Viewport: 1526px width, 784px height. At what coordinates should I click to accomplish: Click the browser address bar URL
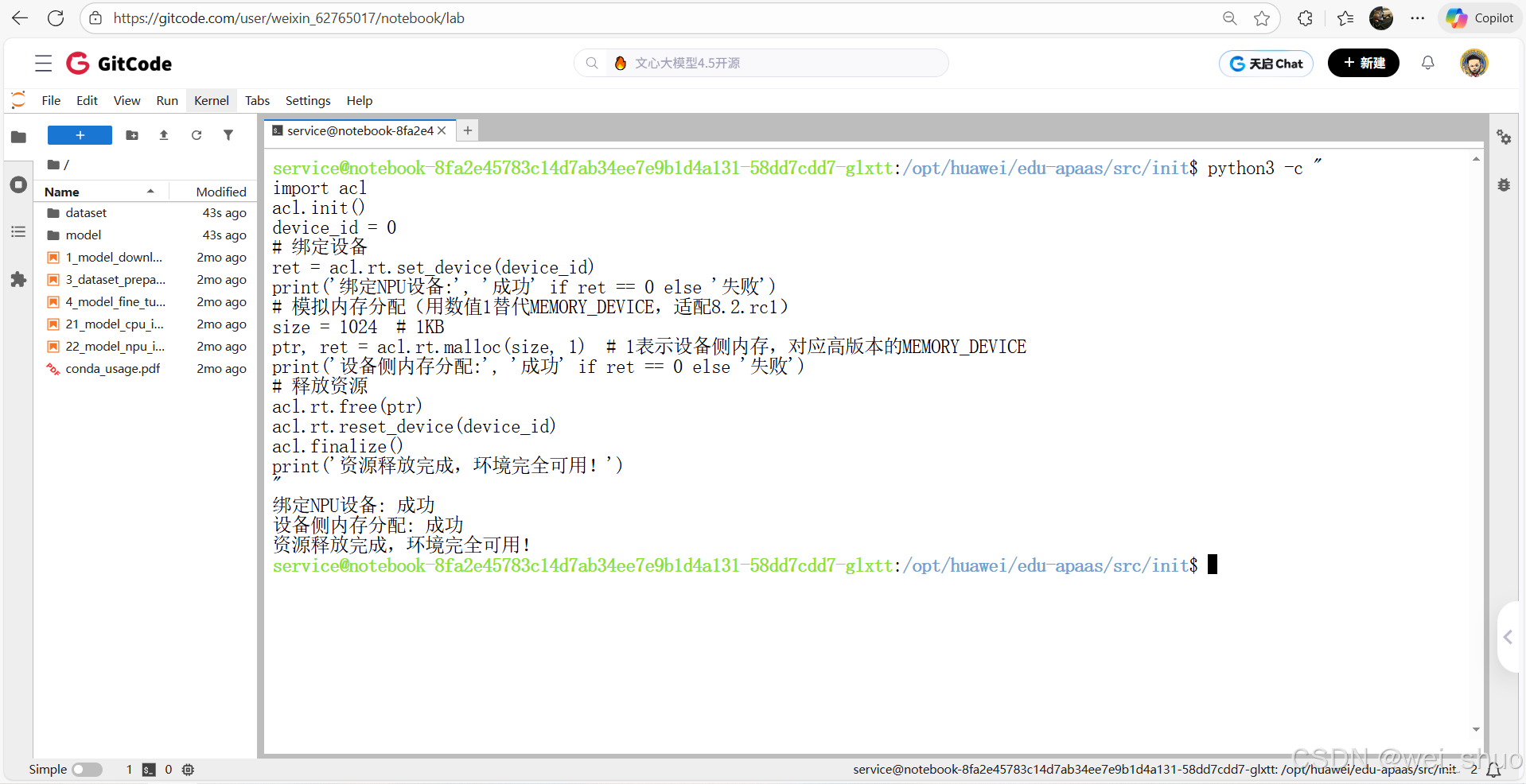pyautogui.click(x=289, y=17)
